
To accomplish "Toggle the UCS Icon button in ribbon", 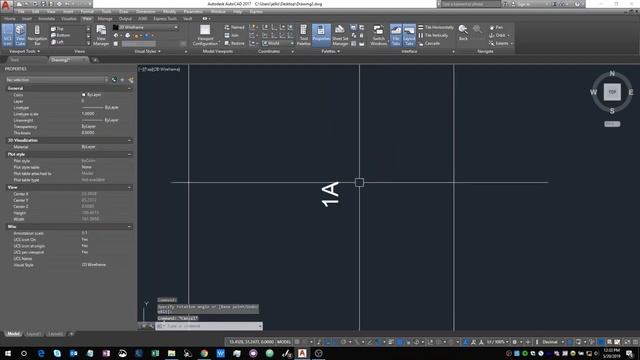I will [x=7, y=35].
